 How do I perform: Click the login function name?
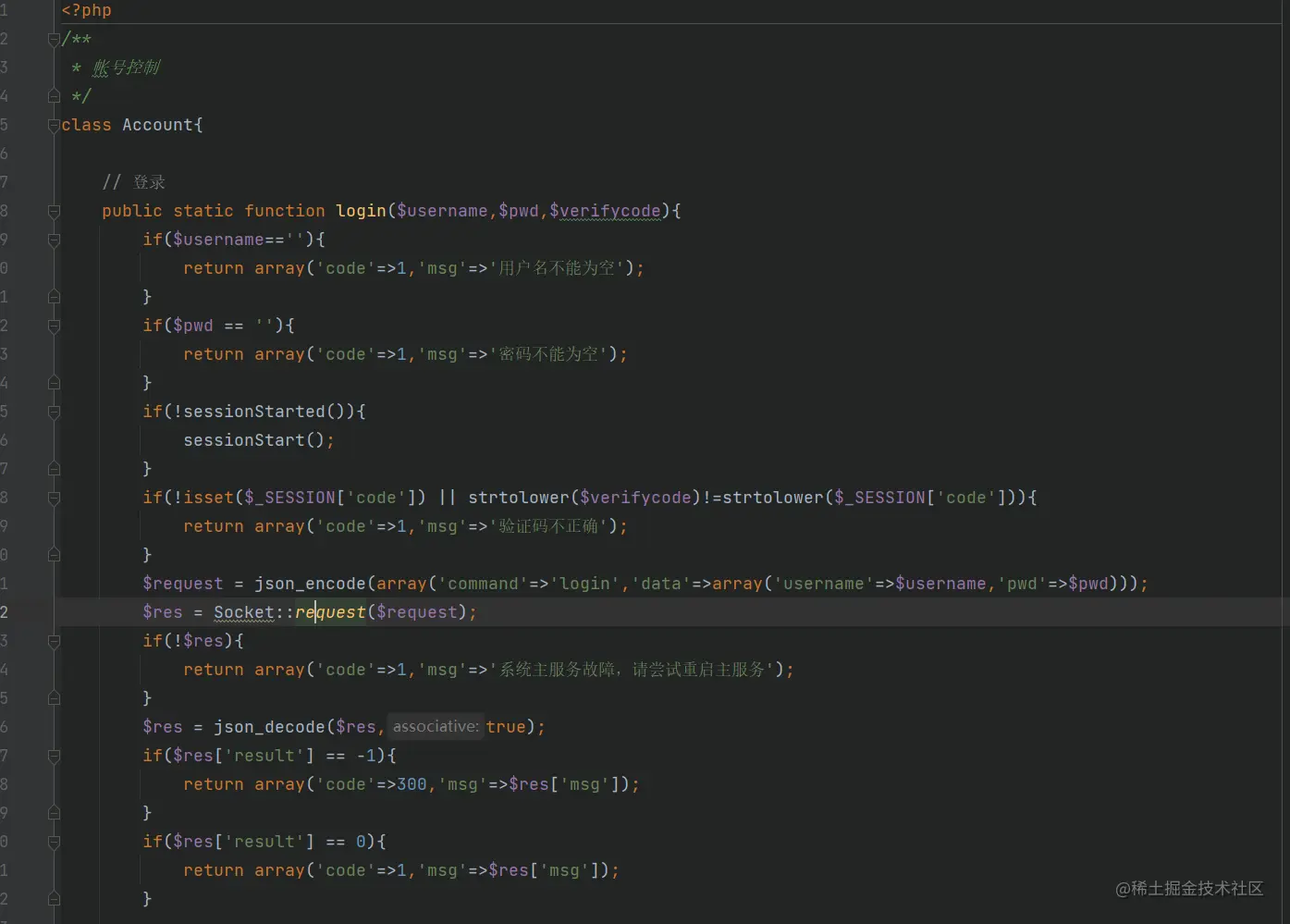pos(361,211)
